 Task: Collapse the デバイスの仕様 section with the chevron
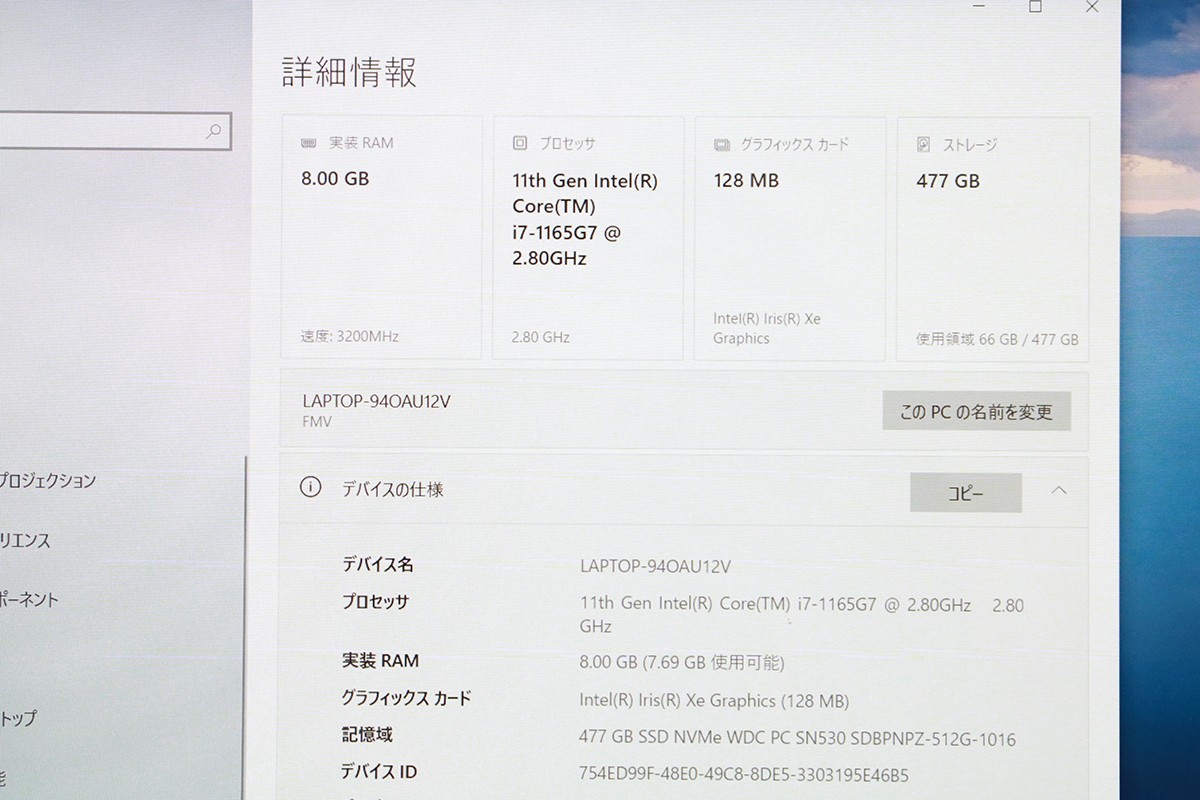coord(1059,490)
